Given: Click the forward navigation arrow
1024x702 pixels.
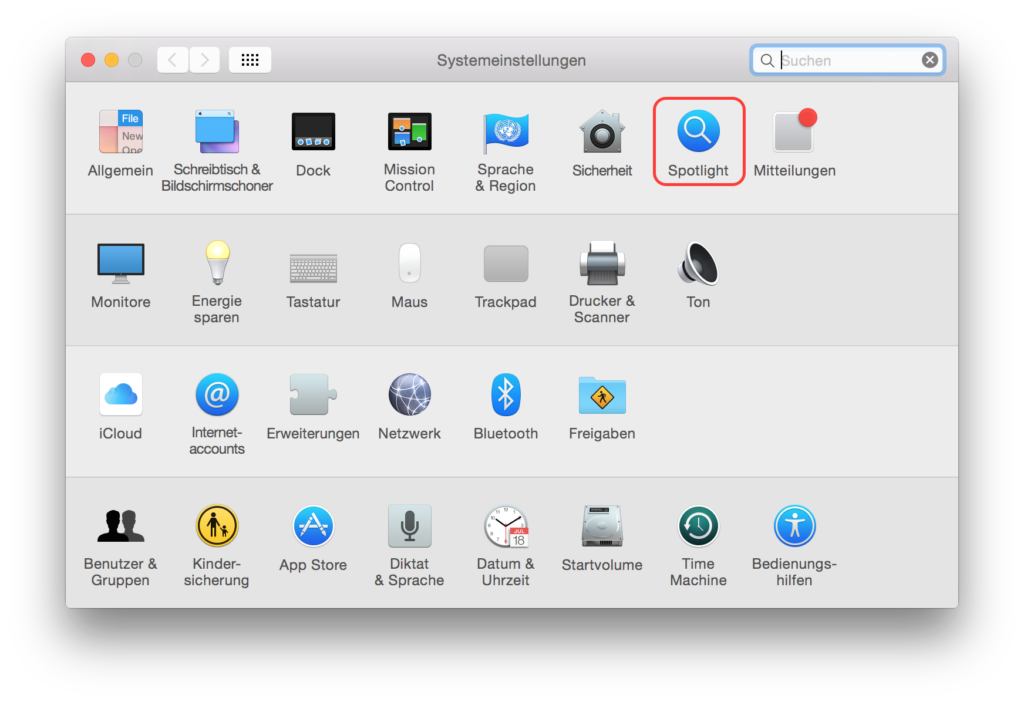Looking at the screenshot, I should [205, 60].
